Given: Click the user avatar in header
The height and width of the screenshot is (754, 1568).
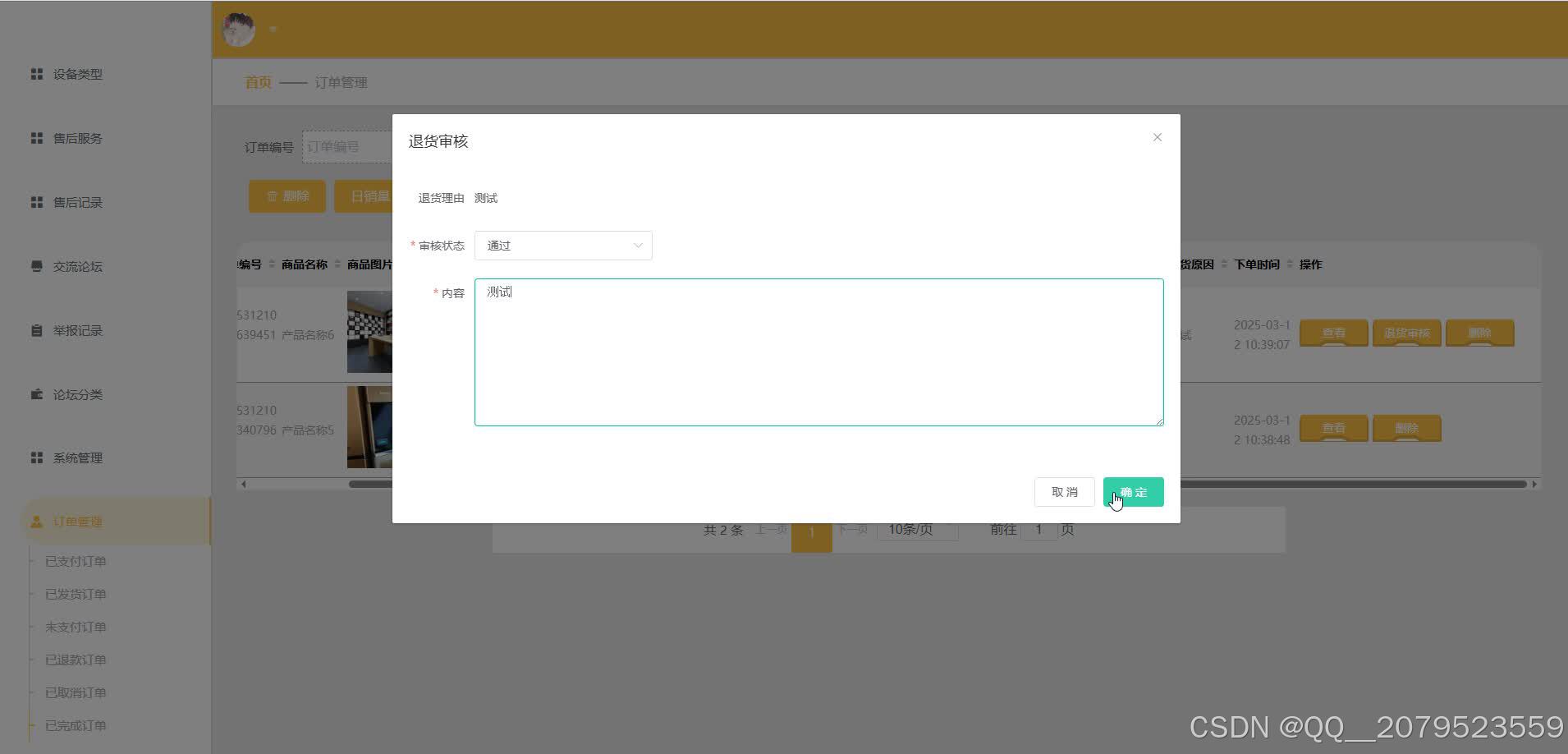Looking at the screenshot, I should 239,30.
